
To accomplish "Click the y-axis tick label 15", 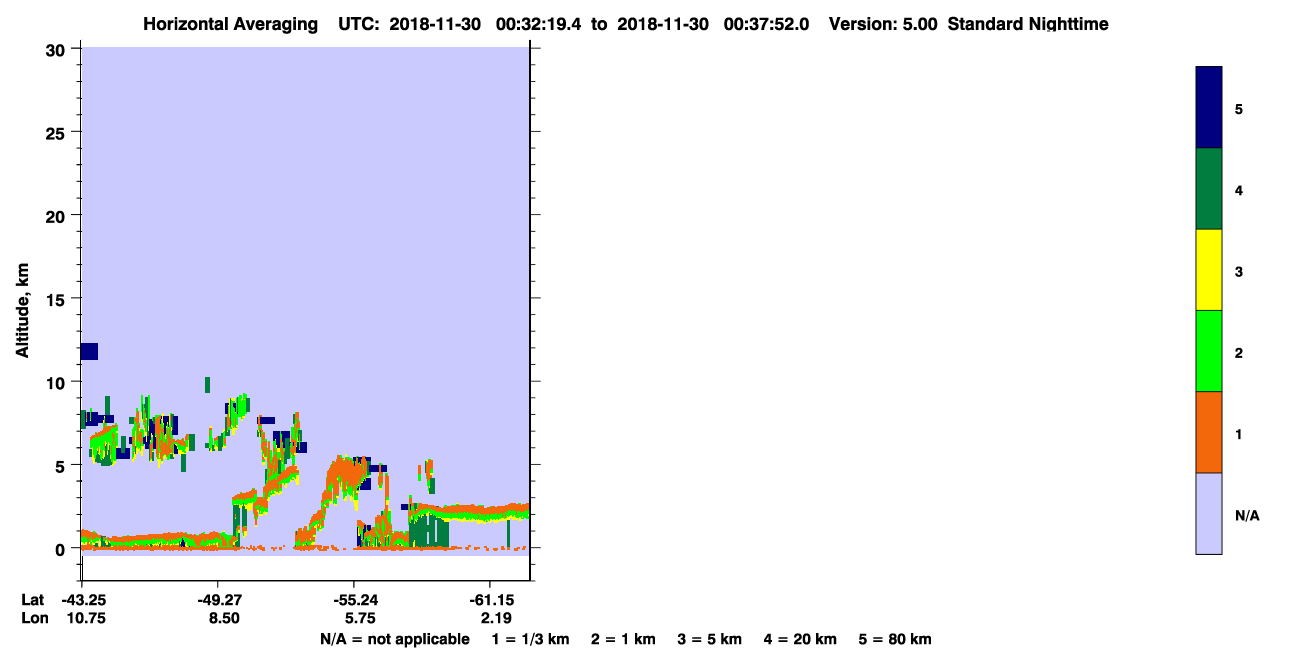I will [x=58, y=299].
